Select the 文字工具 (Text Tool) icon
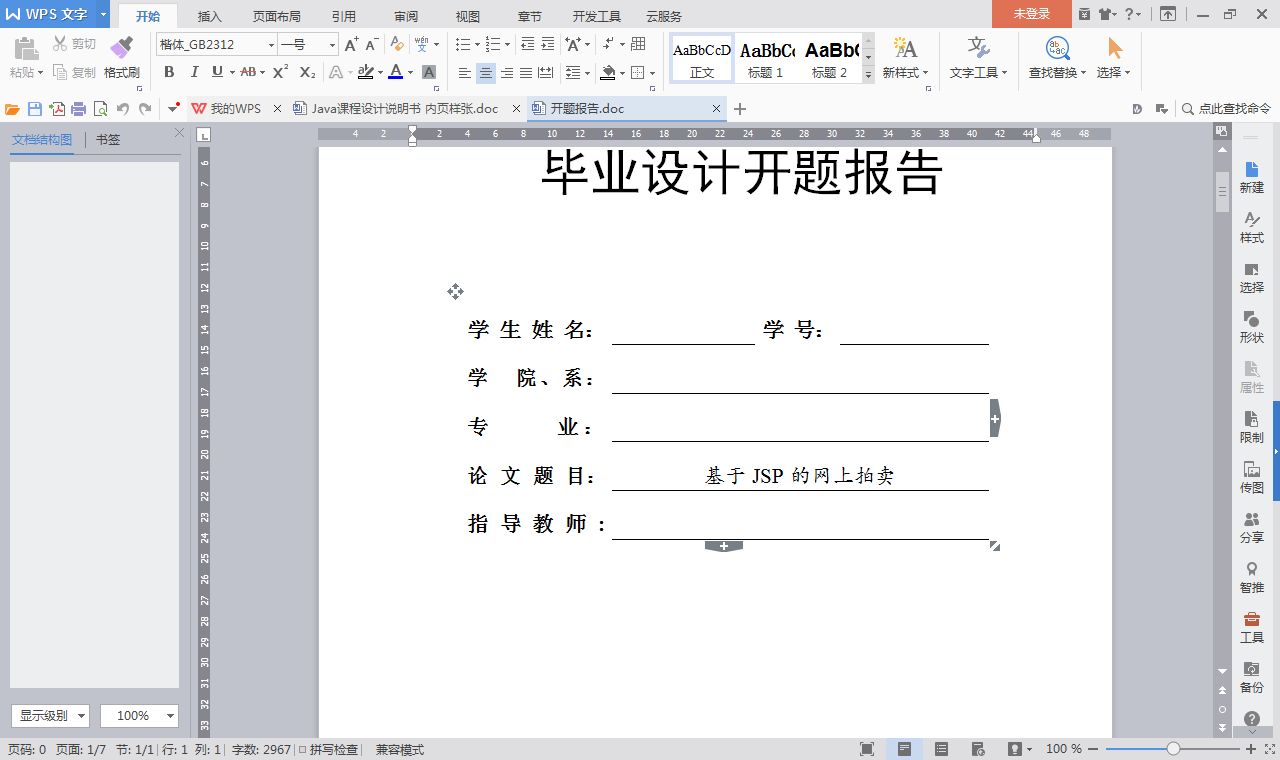The width and height of the screenshot is (1280, 760). [x=978, y=58]
